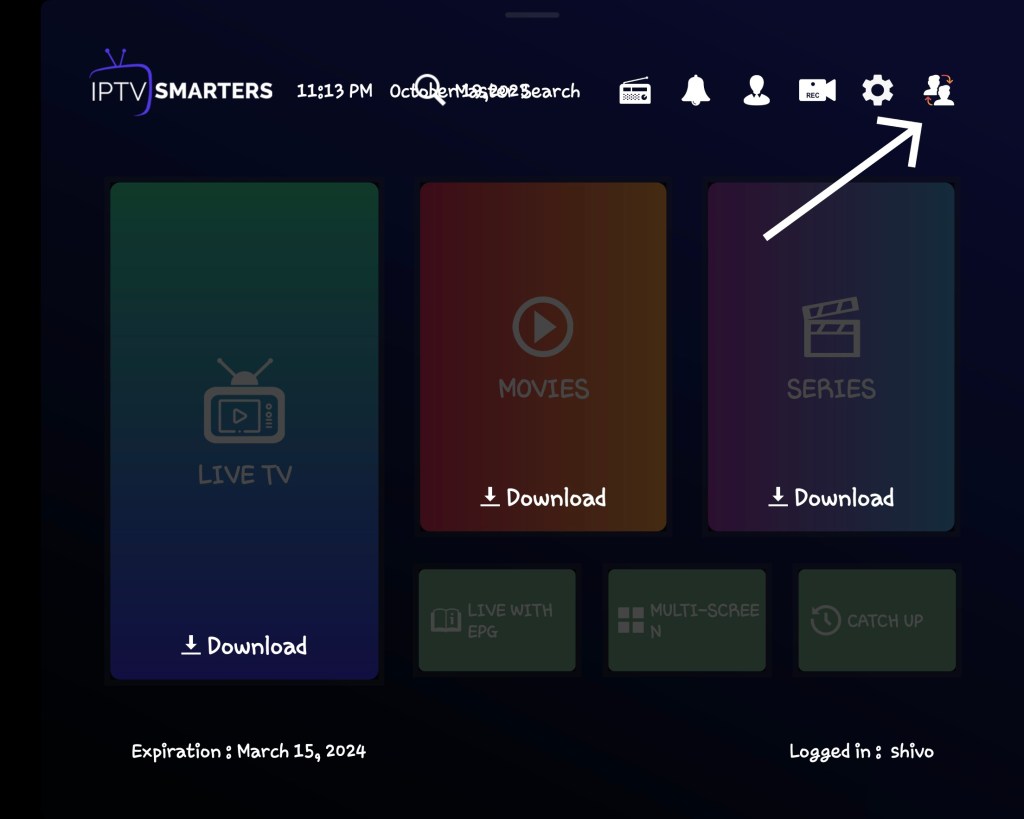The width and height of the screenshot is (1024, 819).
Task: Click the Movies play circle icon
Action: coord(543,327)
